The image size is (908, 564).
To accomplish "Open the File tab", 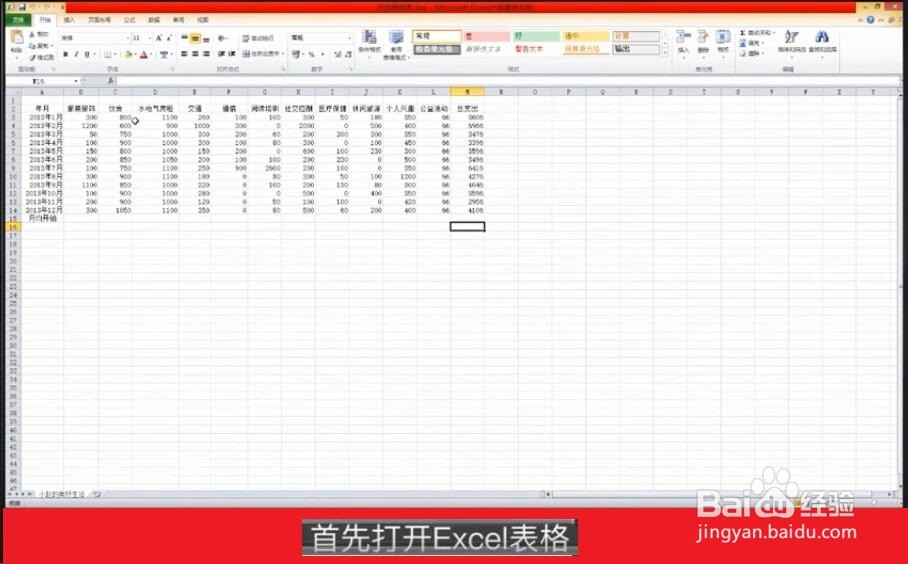I will pyautogui.click(x=19, y=20).
